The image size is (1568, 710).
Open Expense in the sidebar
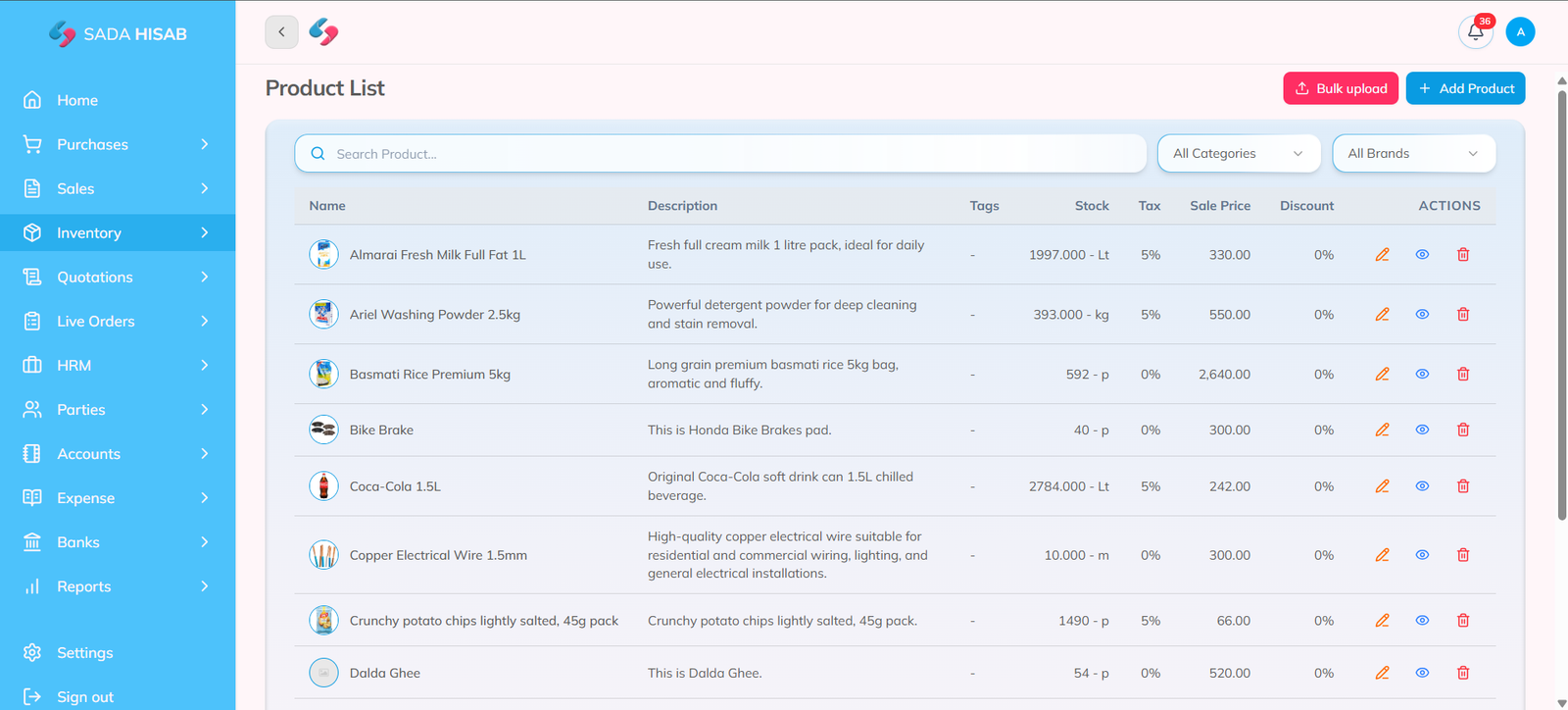[118, 498]
